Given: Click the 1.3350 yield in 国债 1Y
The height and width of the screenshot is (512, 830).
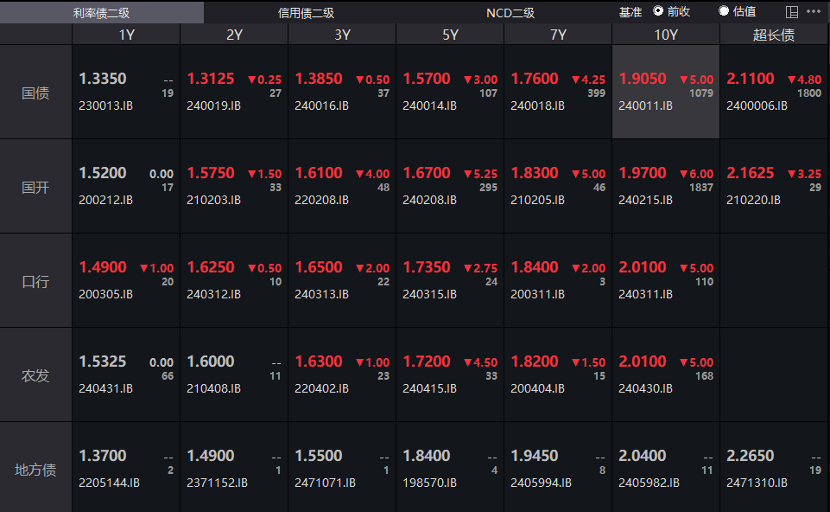Looking at the screenshot, I should 103,78.
